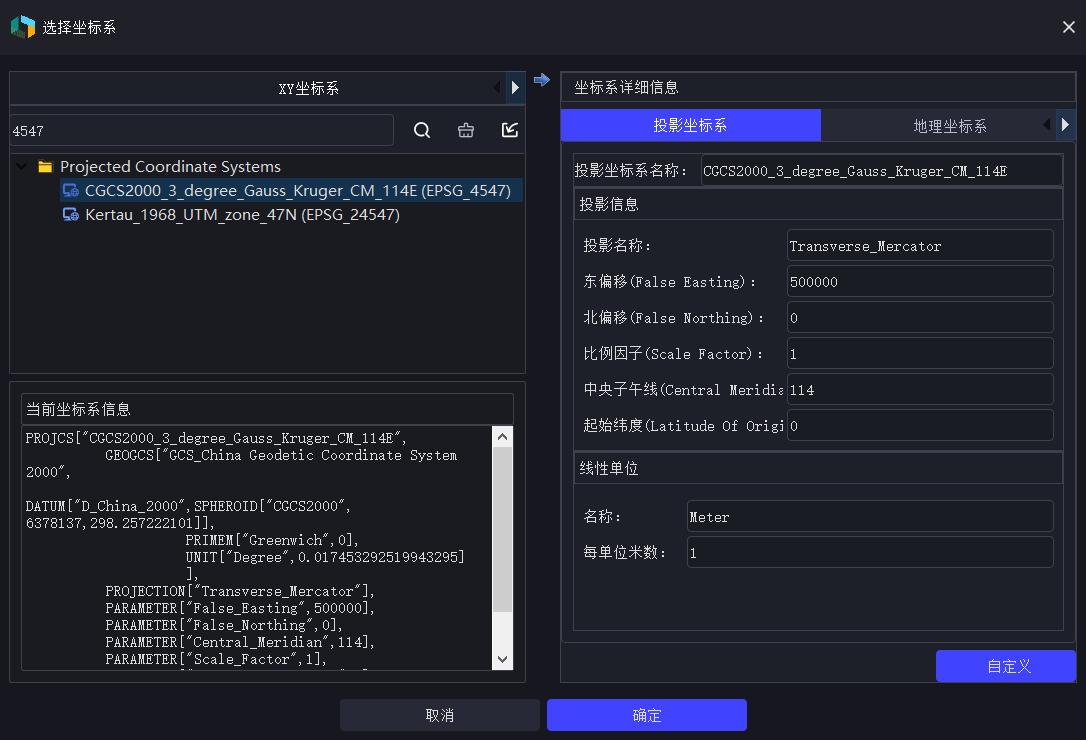Close the 选择坐标系 dialog

tap(1069, 27)
